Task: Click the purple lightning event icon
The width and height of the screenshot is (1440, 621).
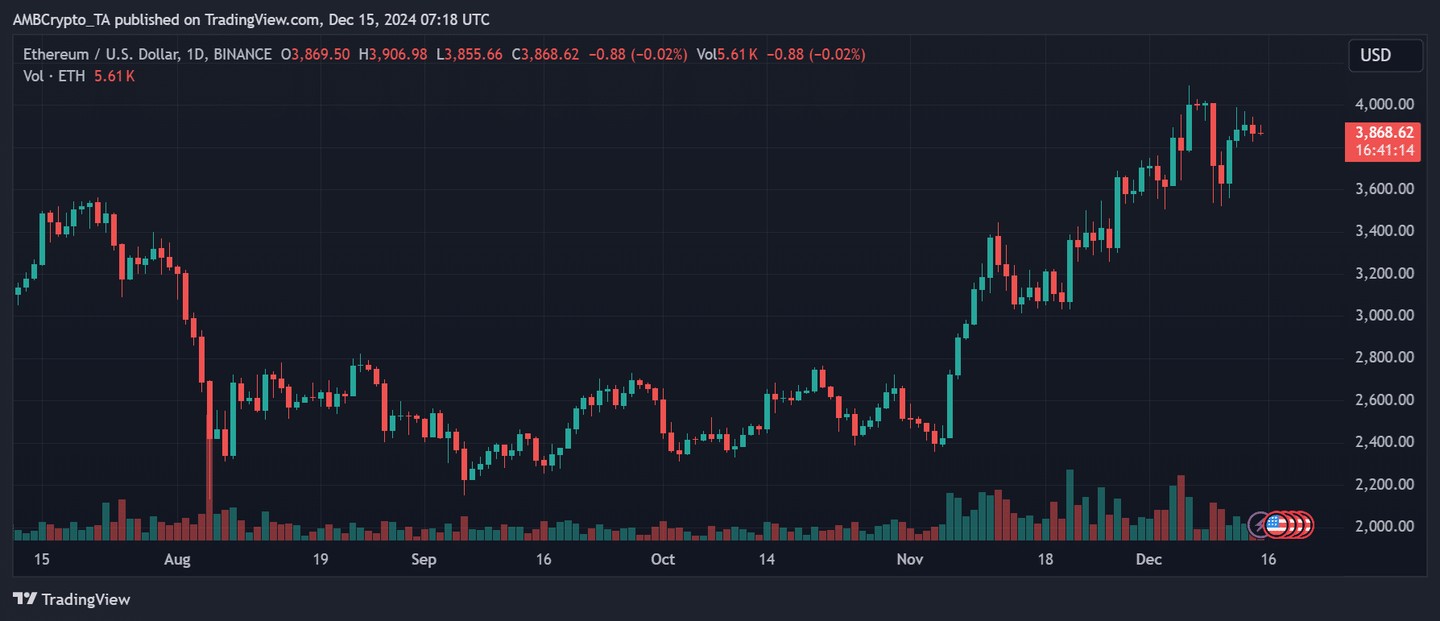Action: pyautogui.click(x=1259, y=524)
